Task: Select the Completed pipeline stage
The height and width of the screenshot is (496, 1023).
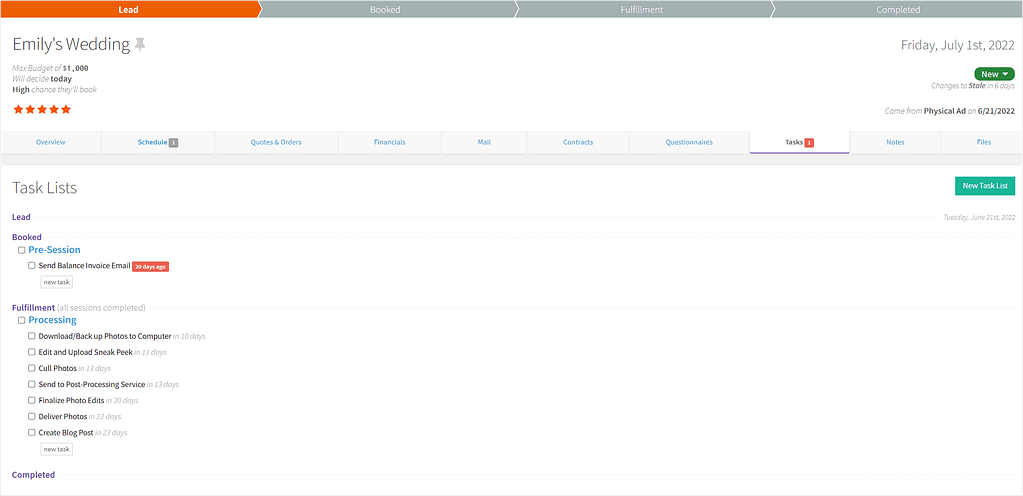Action: pos(898,9)
